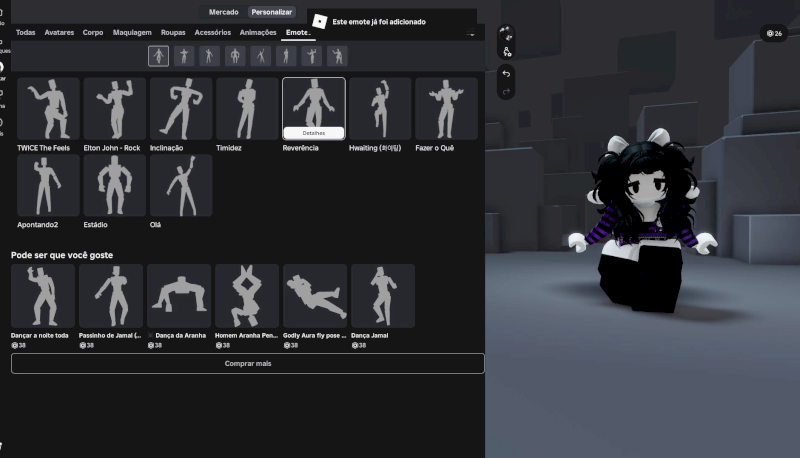Viewport: 800px width, 458px height.
Task: Click the Elton John - Rock label
Action: coord(112,148)
